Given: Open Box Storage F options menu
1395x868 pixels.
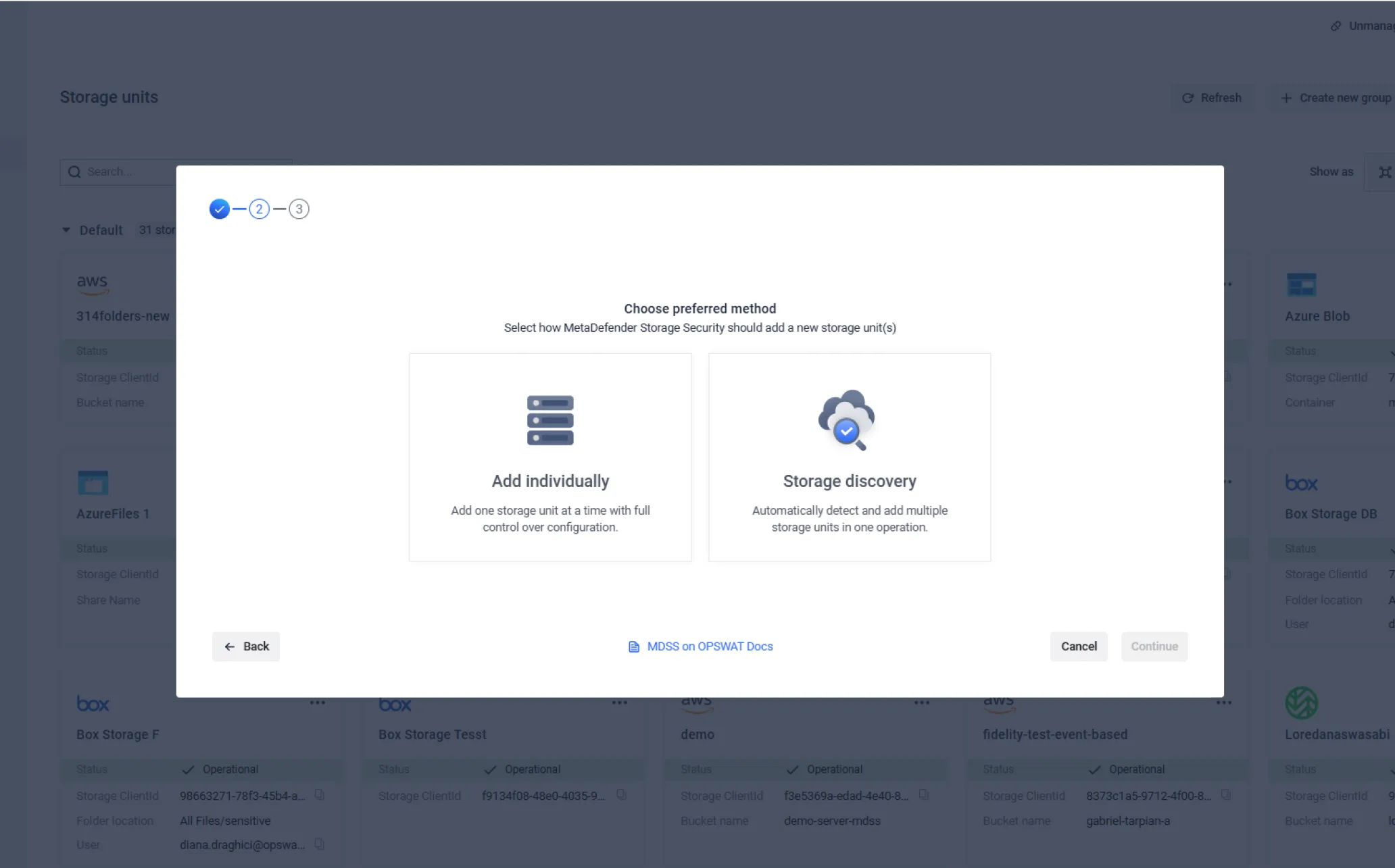Looking at the screenshot, I should (317, 703).
